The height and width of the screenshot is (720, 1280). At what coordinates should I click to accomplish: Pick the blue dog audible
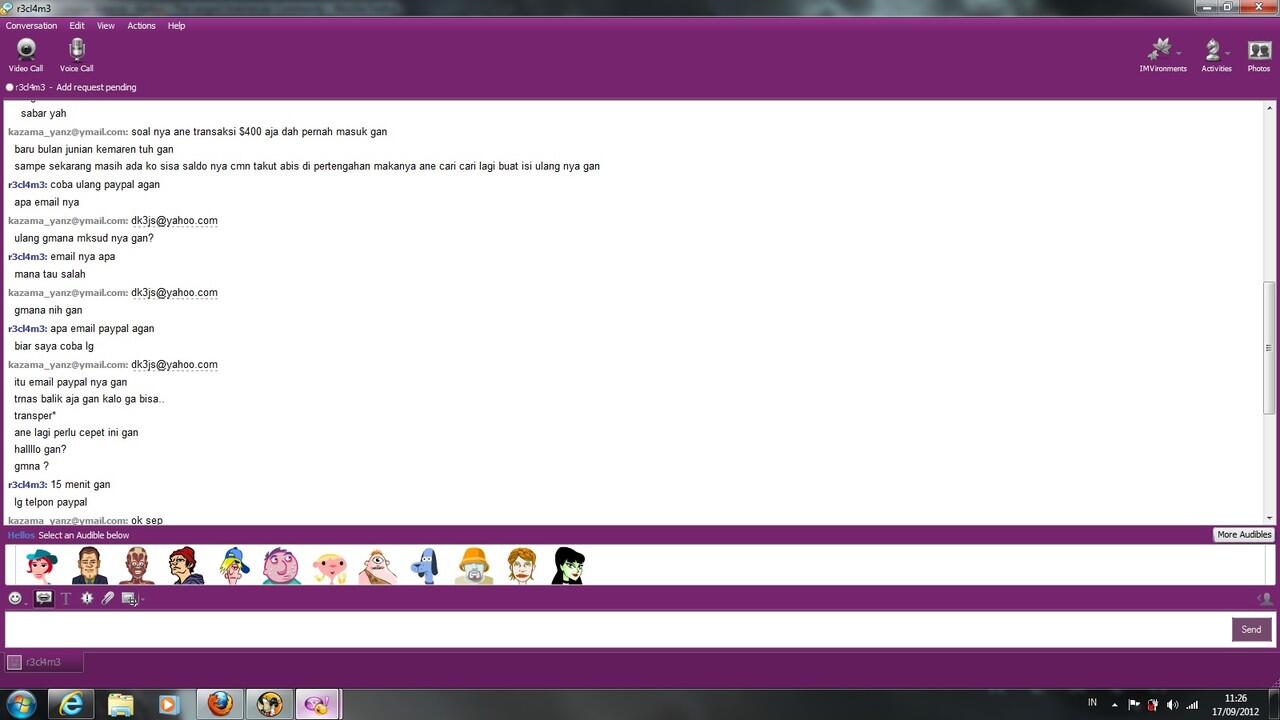pyautogui.click(x=425, y=566)
